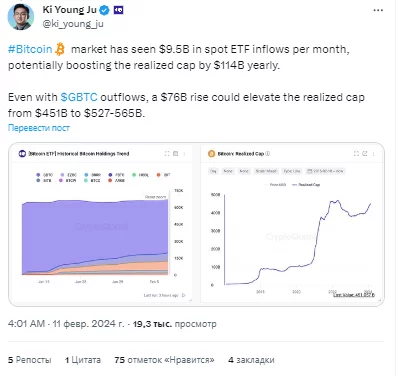
Task: Open the #Bitcoin hashtag link
Action: pos(30,49)
